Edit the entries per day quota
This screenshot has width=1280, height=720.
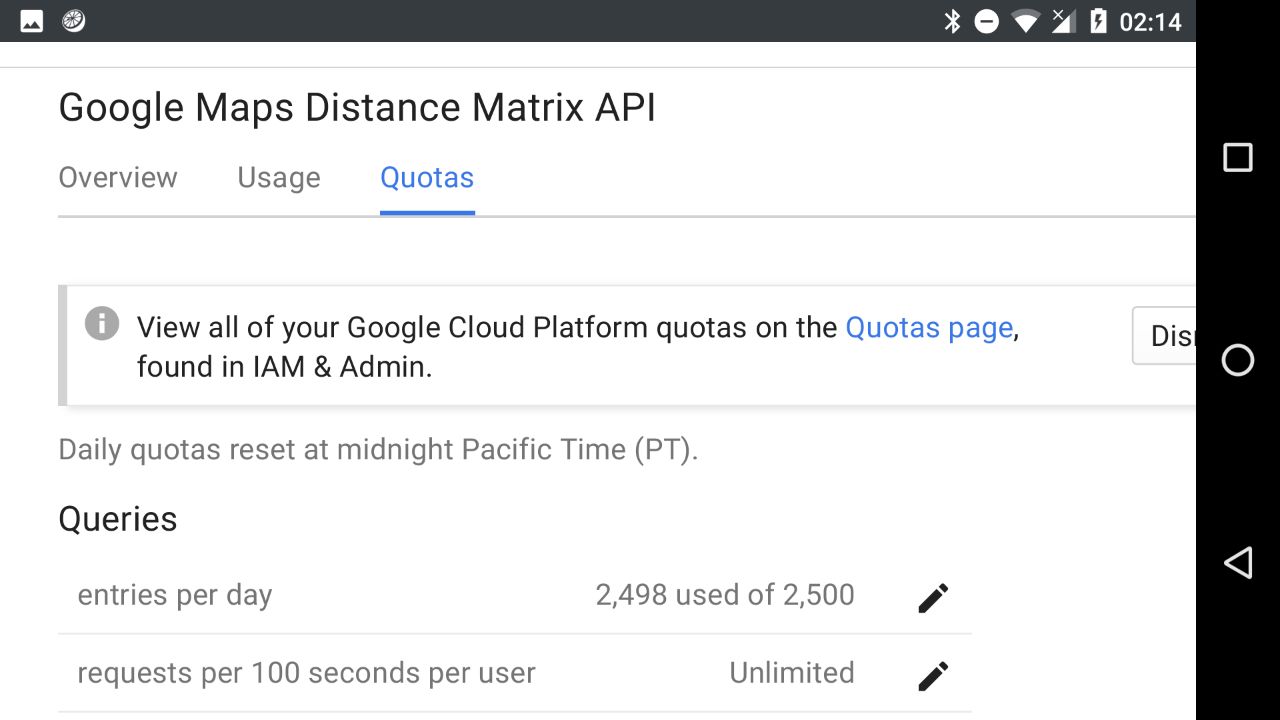coord(932,597)
